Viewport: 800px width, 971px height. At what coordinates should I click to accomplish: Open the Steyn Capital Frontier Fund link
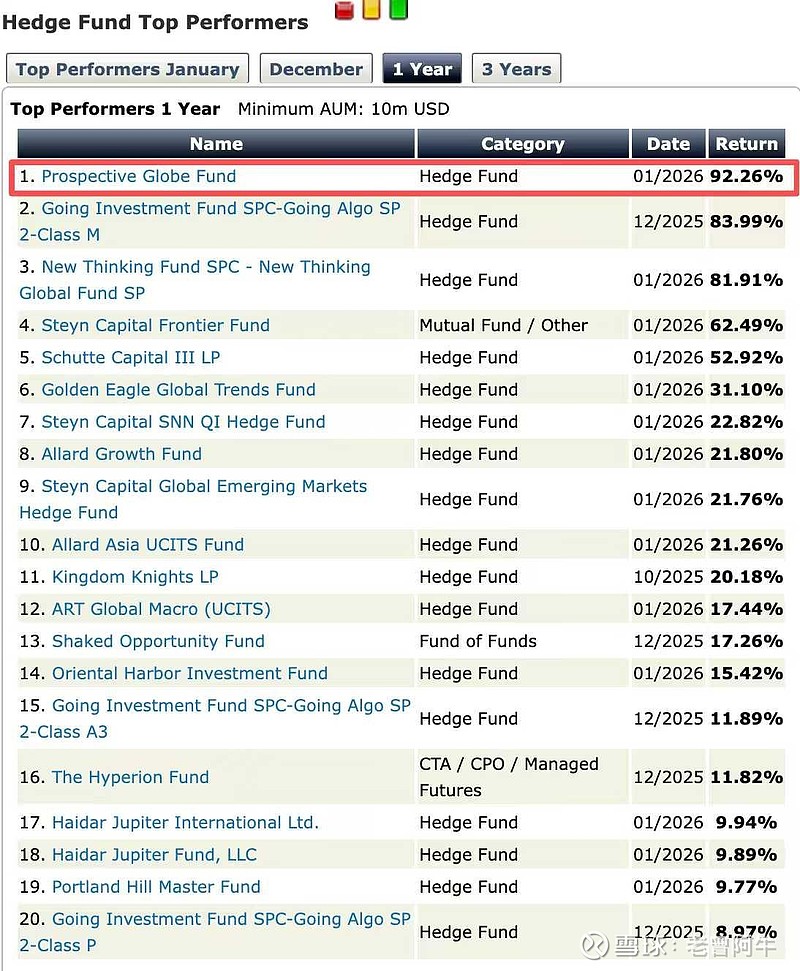coord(155,325)
